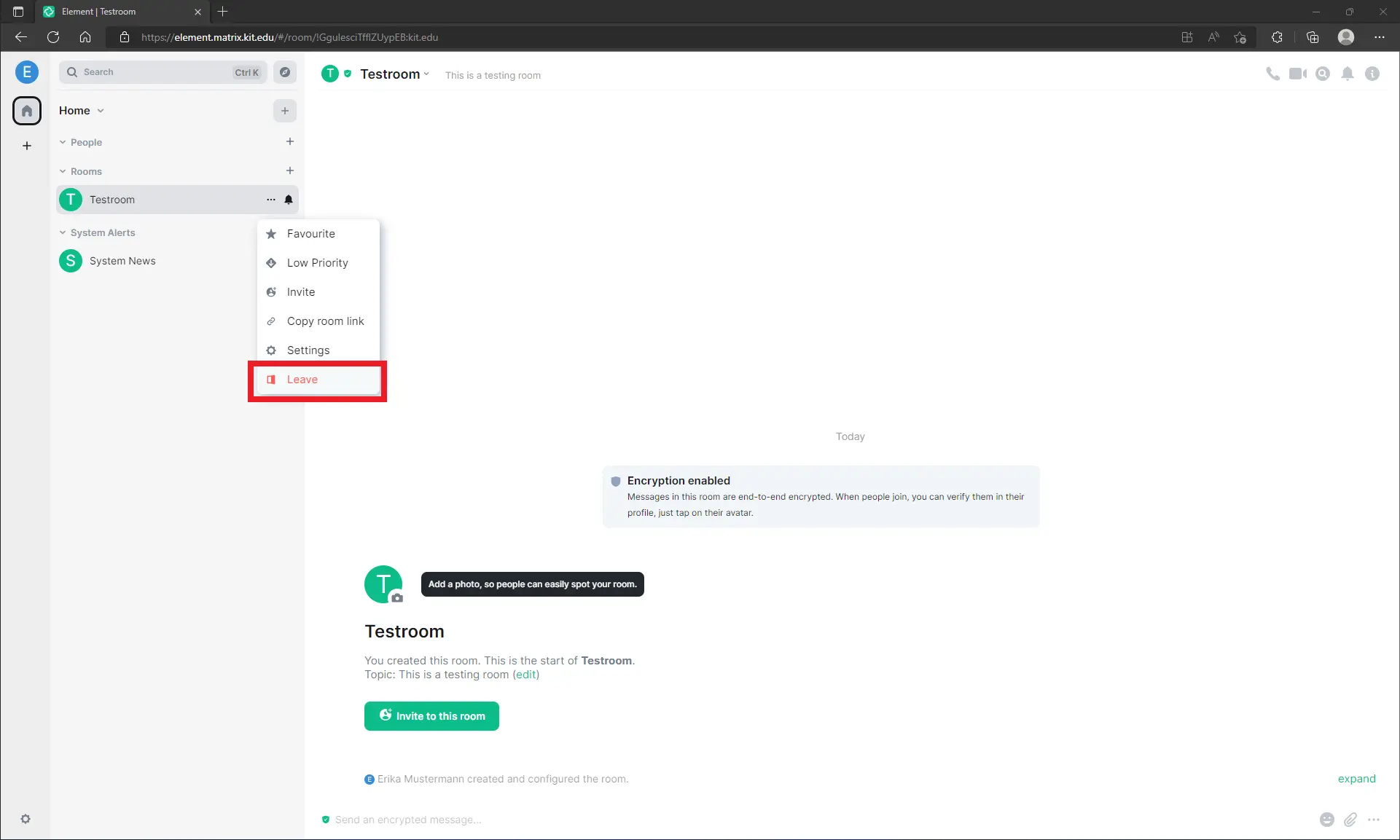The width and height of the screenshot is (1400, 840).
Task: Set Testroom to Low Priority
Action: click(317, 263)
